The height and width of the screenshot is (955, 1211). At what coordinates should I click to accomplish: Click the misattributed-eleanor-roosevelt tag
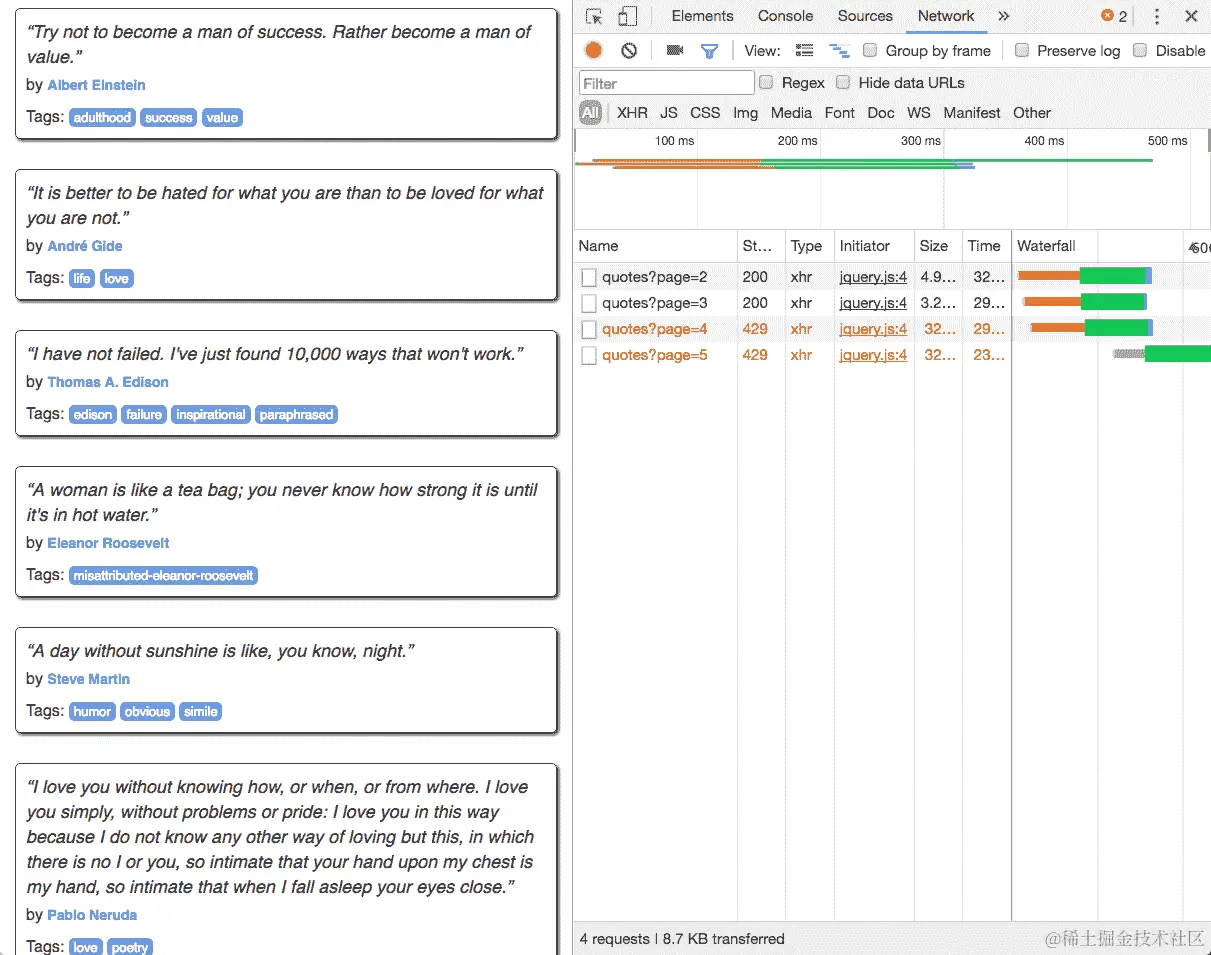[163, 576]
